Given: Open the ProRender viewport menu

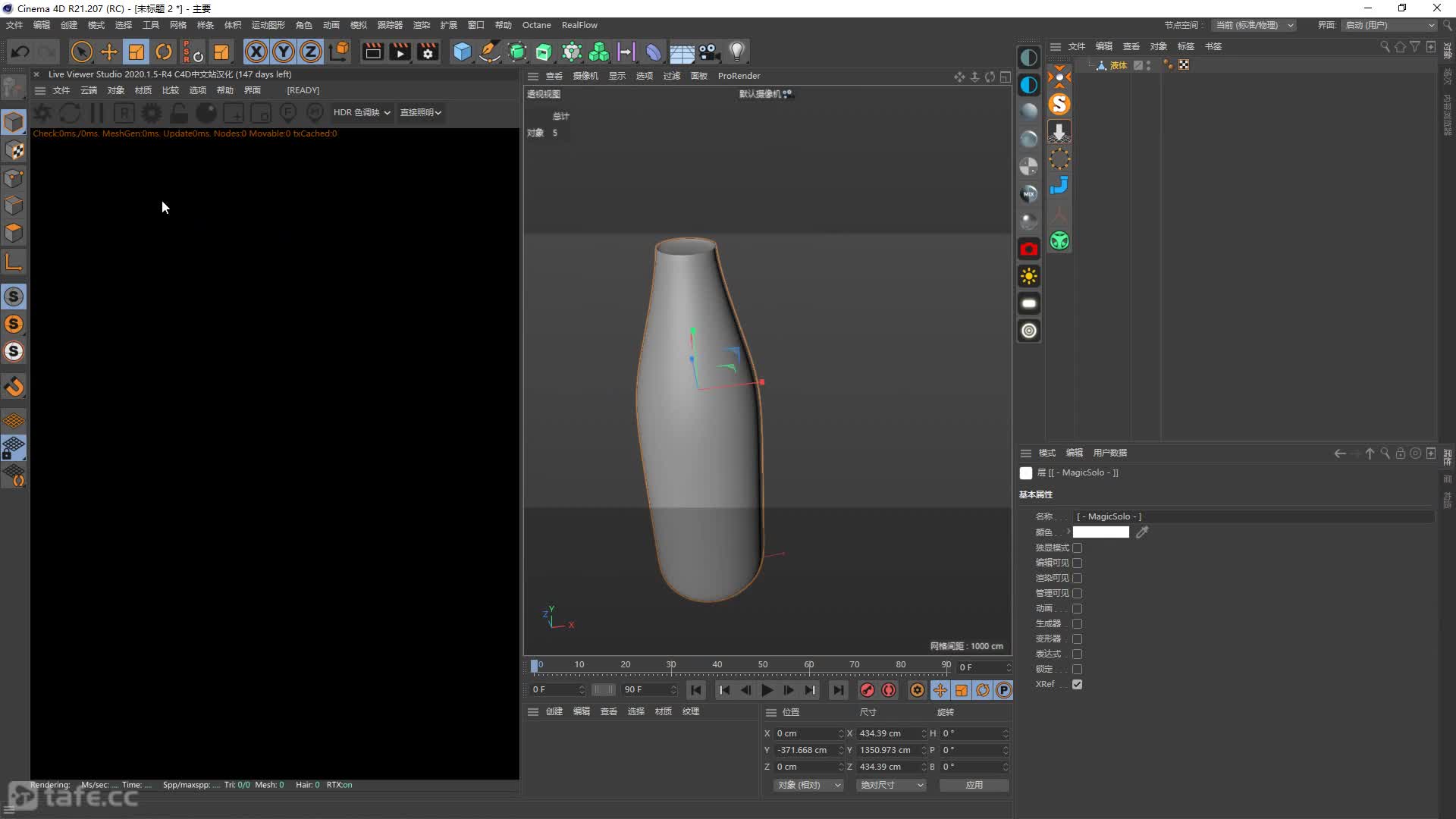Looking at the screenshot, I should (x=739, y=76).
